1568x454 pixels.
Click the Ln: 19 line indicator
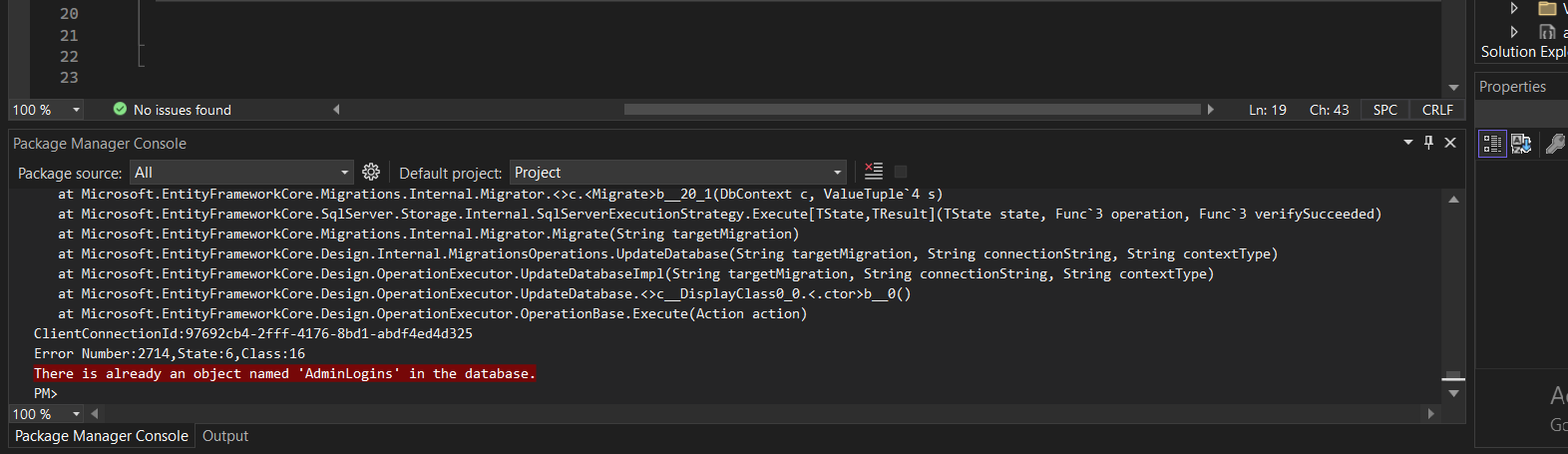pos(1267,110)
